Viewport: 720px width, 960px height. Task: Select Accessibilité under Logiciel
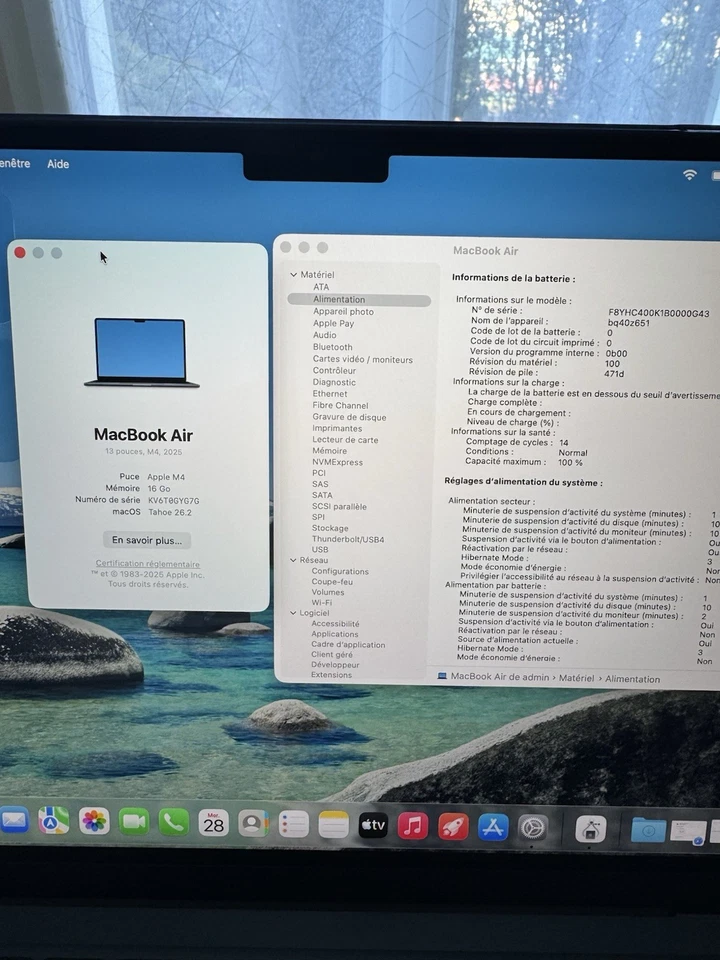[x=335, y=623]
